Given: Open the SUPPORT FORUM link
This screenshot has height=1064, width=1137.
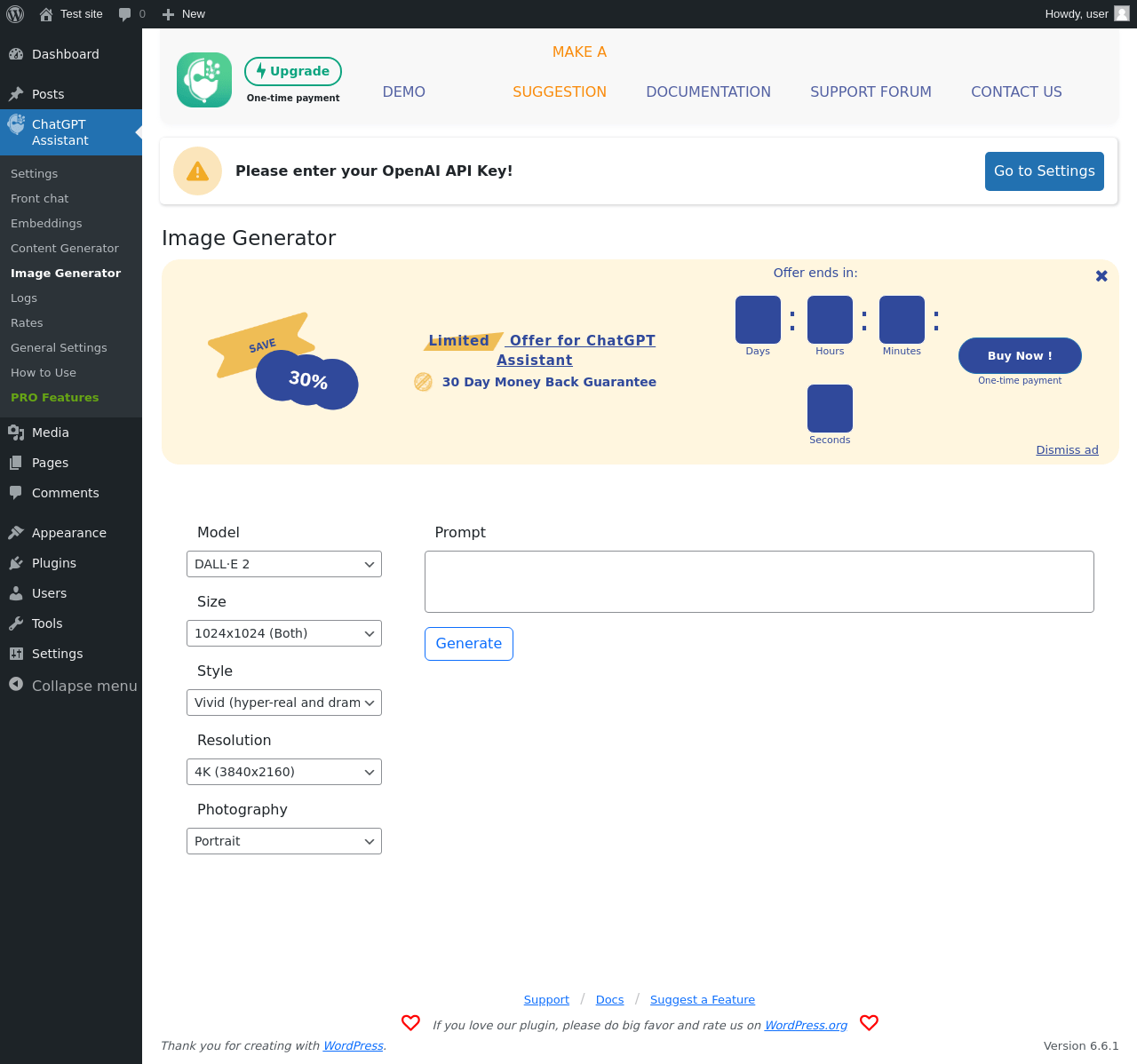Looking at the screenshot, I should pos(871,91).
